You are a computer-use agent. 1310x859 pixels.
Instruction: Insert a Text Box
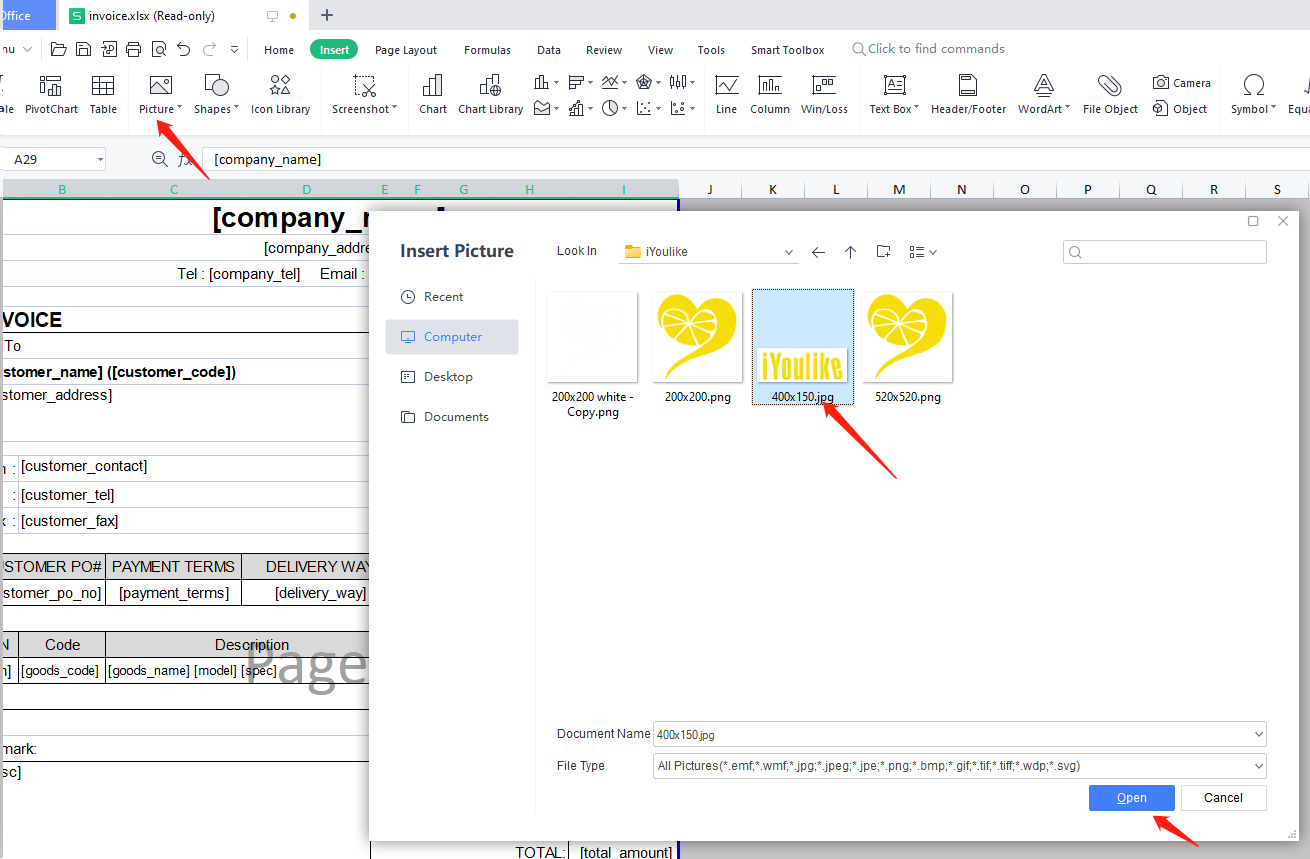coord(894,86)
